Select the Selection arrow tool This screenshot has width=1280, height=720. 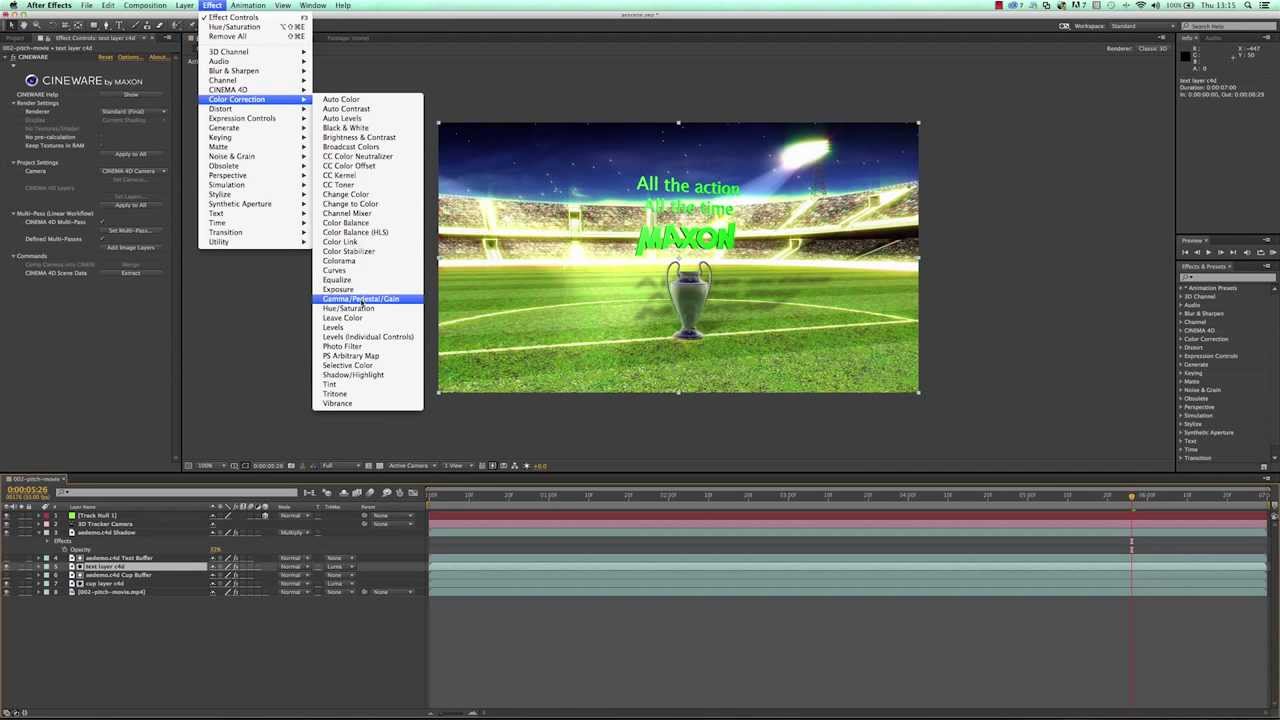(x=12, y=25)
